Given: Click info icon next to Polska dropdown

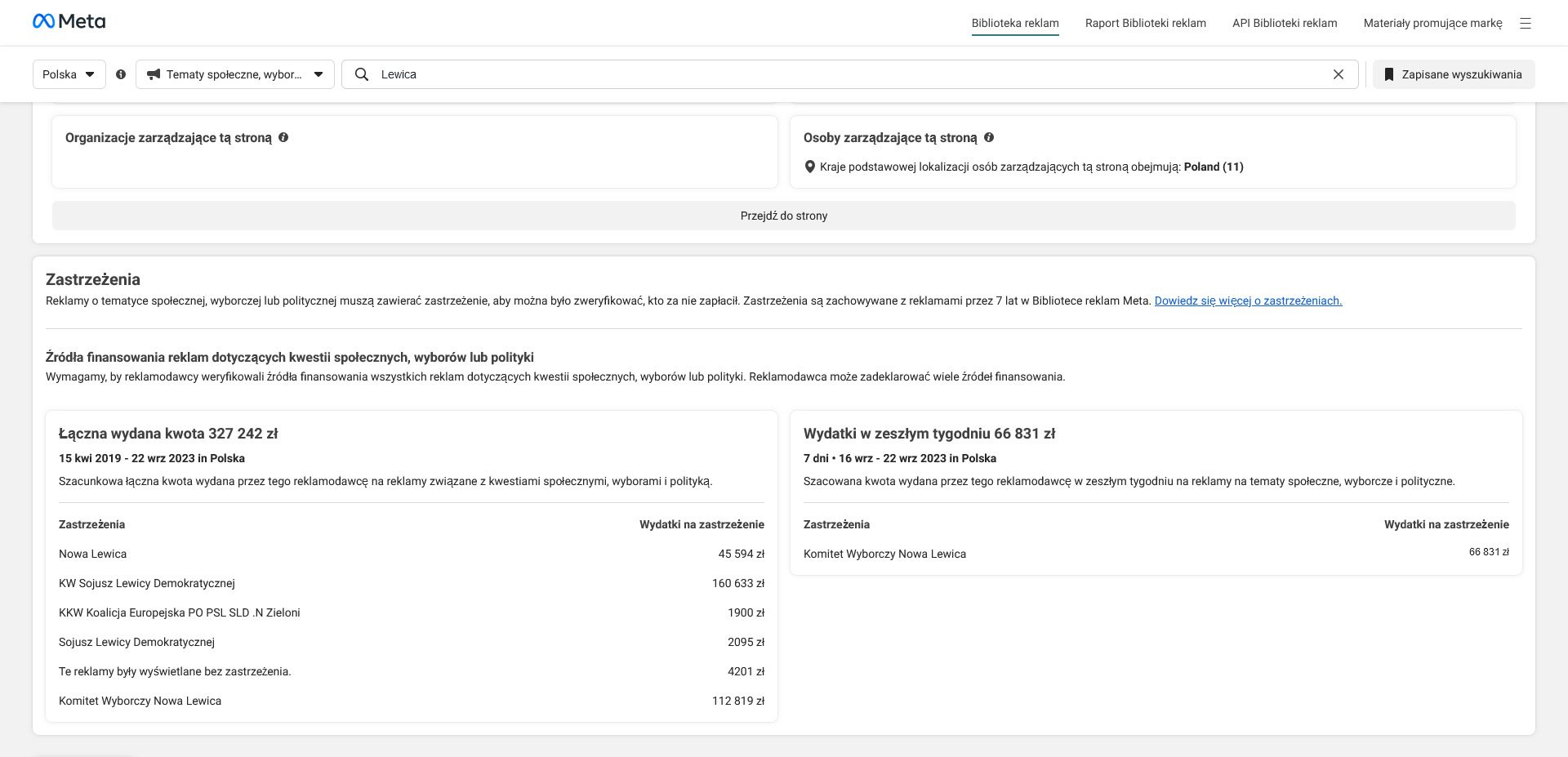Looking at the screenshot, I should (121, 74).
